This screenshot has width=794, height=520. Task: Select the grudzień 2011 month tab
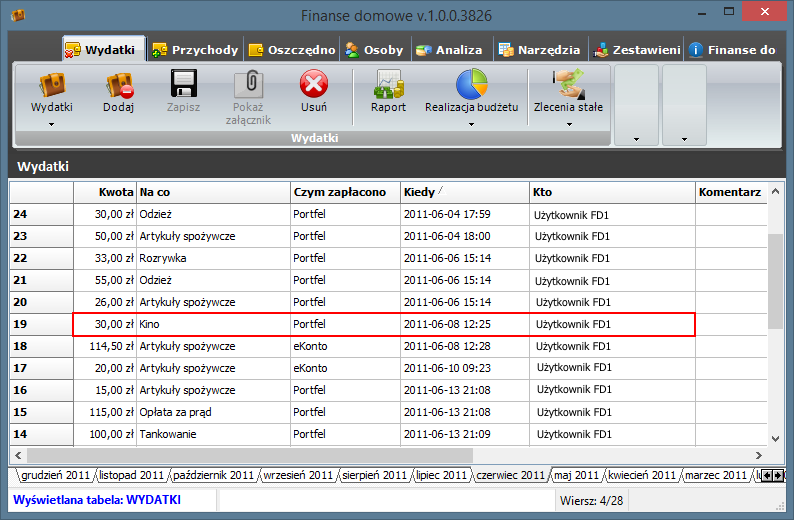54,475
